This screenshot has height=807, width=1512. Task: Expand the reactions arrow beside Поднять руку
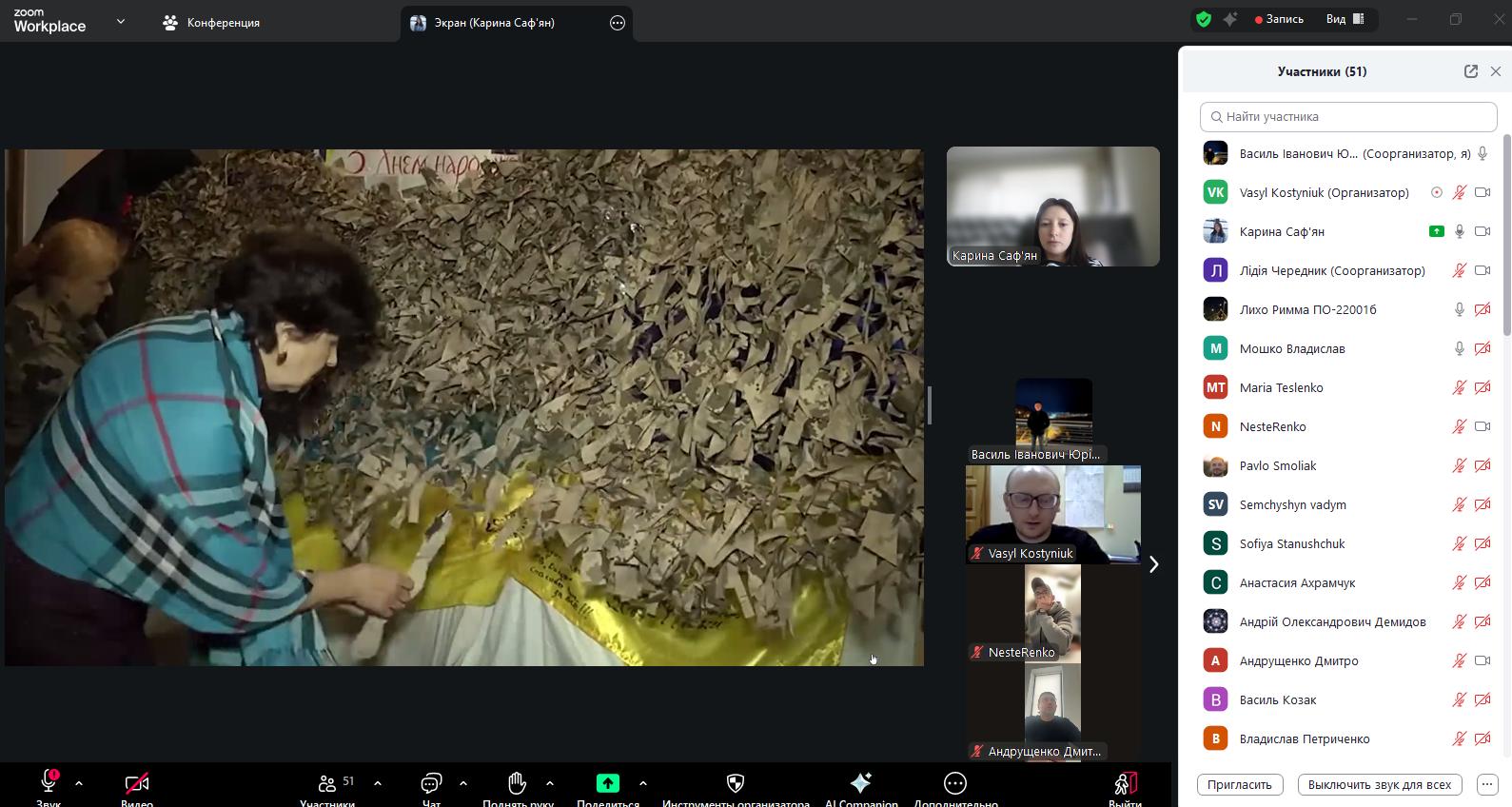[x=550, y=783]
